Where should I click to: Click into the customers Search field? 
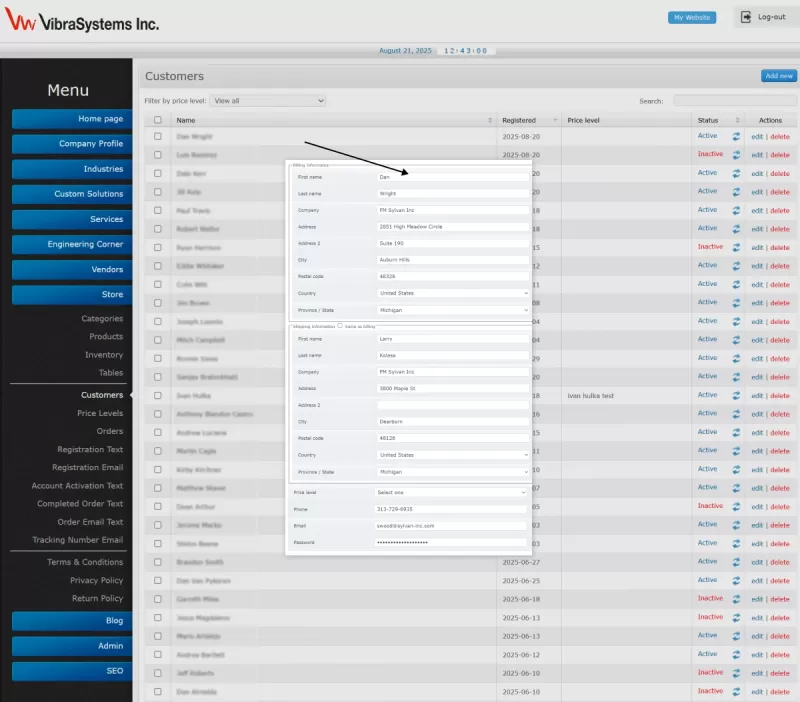(x=733, y=101)
